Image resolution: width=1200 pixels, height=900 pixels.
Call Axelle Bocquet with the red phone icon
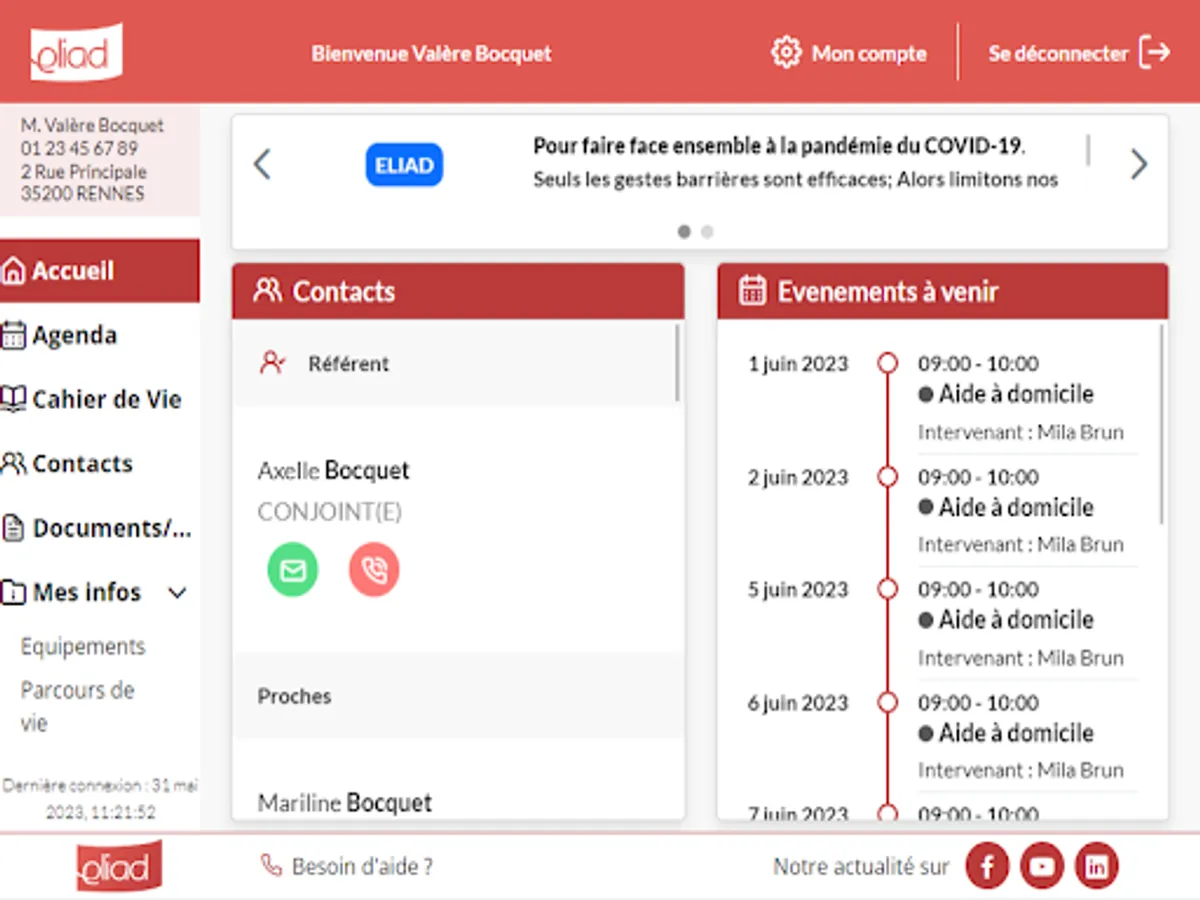click(374, 570)
